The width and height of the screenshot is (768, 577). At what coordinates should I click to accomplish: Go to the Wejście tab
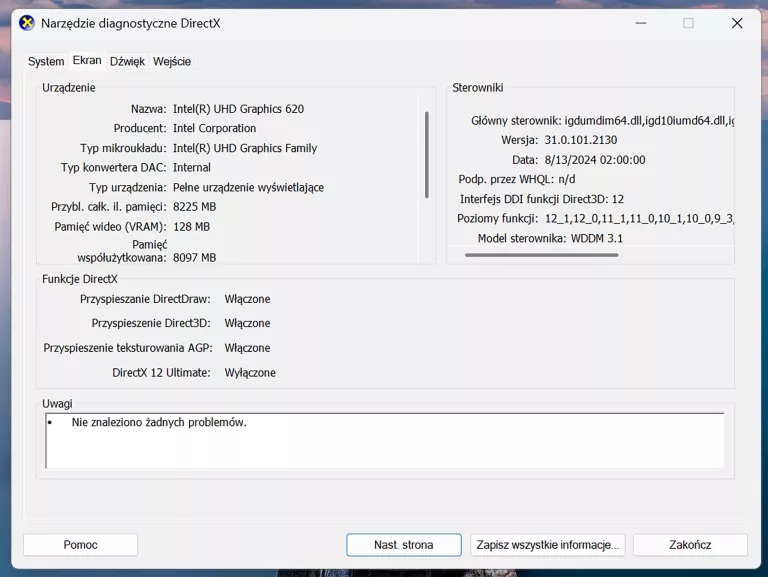pos(172,61)
